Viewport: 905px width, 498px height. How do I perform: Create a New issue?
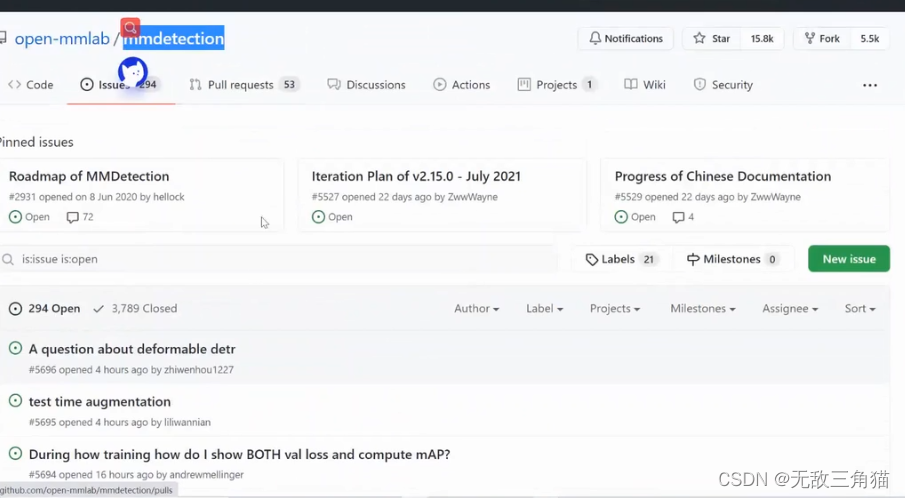[849, 259]
